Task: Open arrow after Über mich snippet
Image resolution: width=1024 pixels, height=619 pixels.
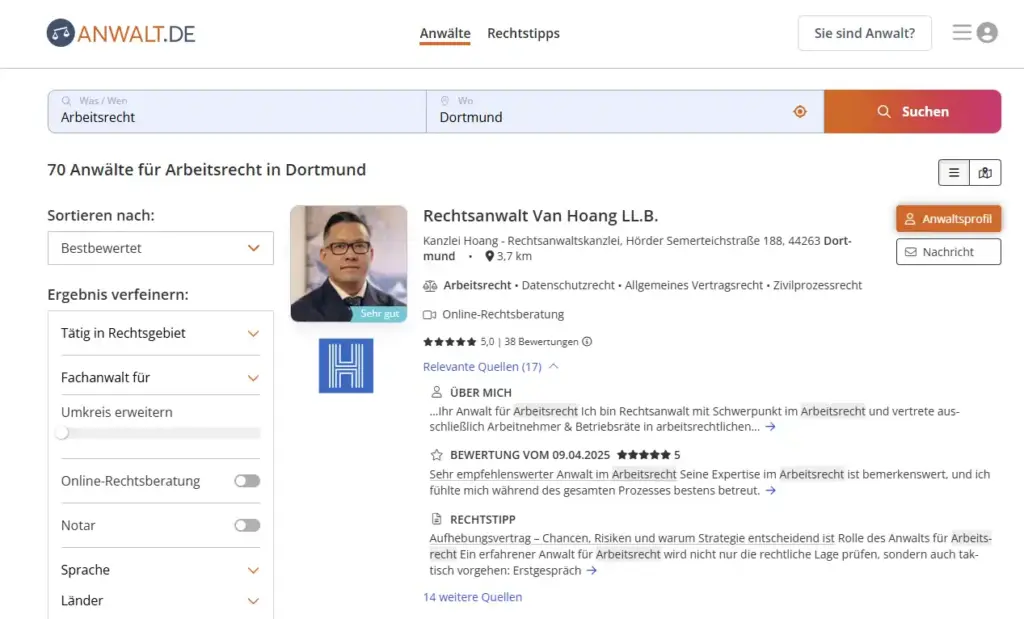Action: [771, 426]
